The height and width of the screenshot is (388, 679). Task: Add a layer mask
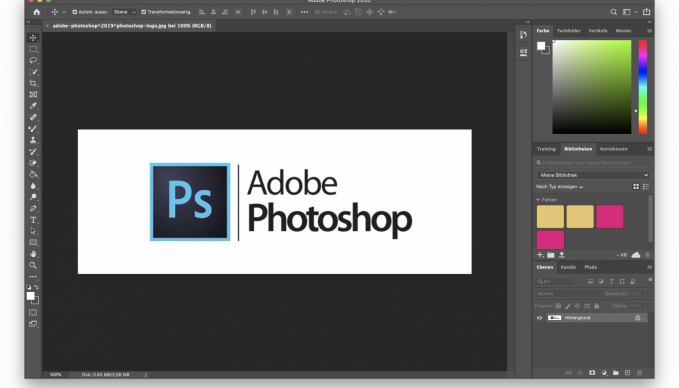pyautogui.click(x=592, y=373)
